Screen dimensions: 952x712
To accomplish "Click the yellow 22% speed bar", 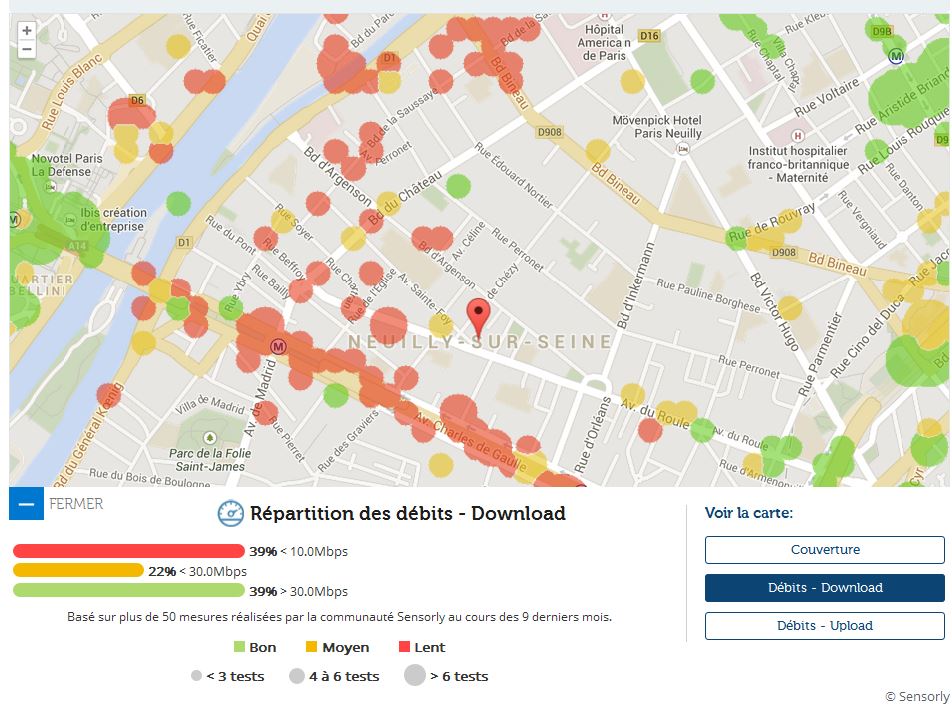I will coord(78,570).
